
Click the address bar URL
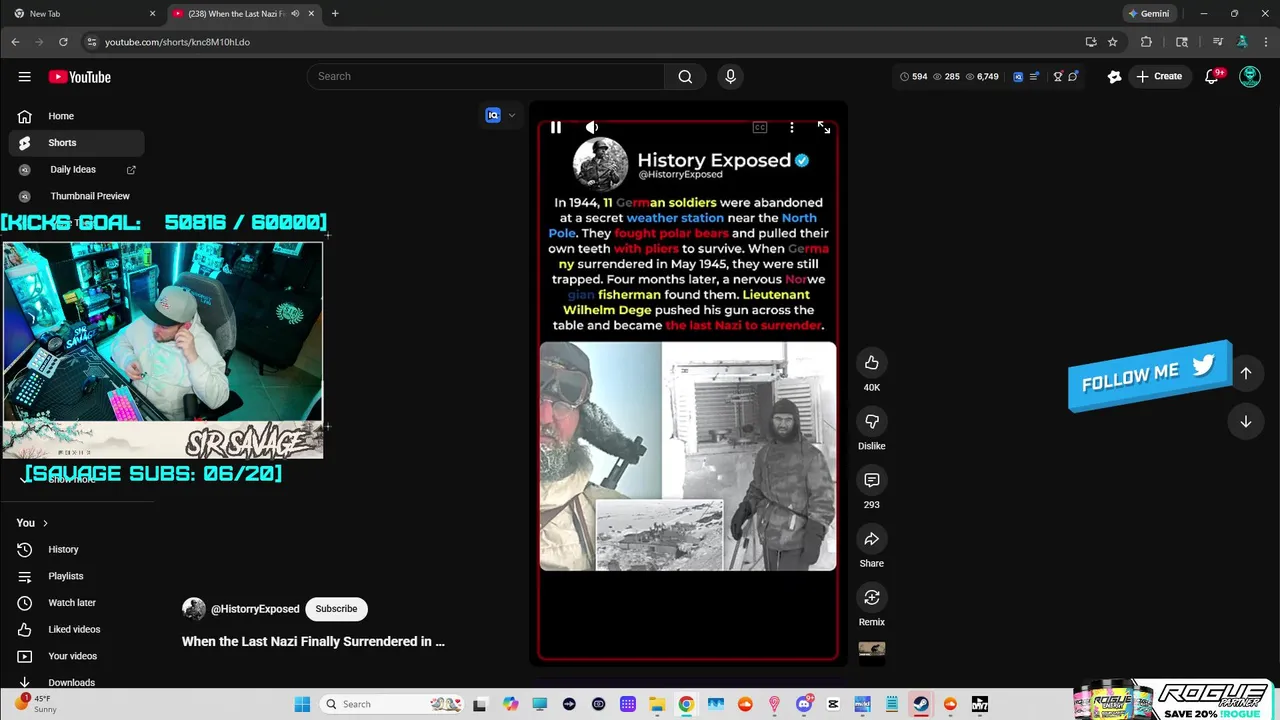178,42
